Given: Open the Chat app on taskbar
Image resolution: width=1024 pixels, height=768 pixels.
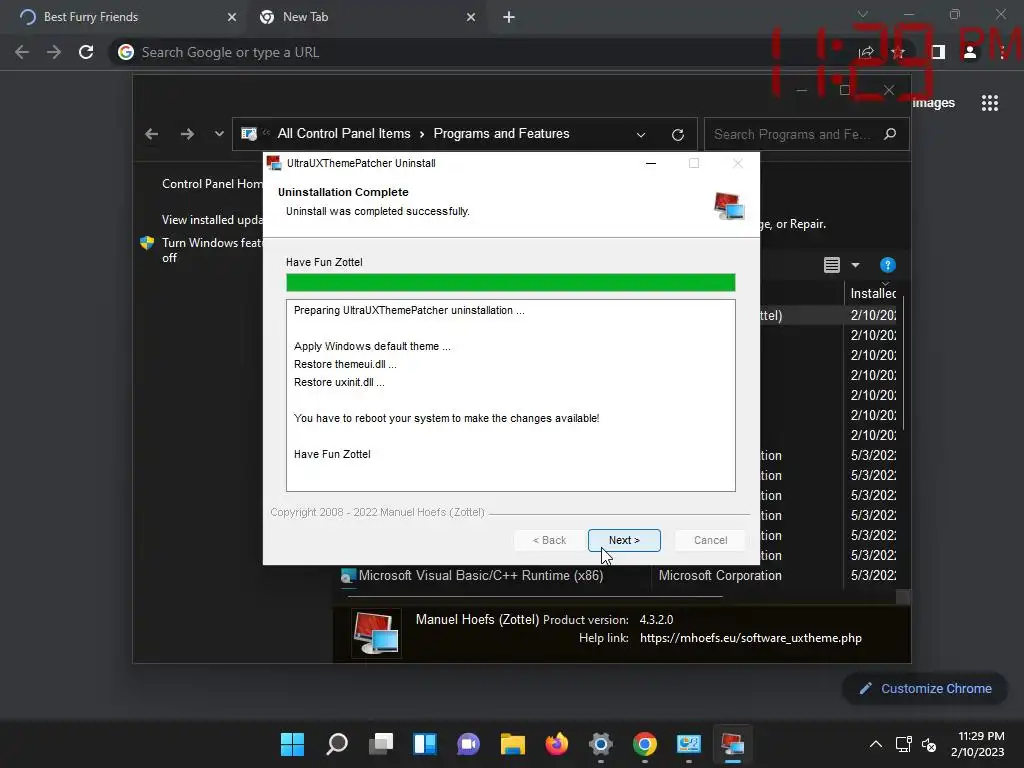Looking at the screenshot, I should 468,744.
